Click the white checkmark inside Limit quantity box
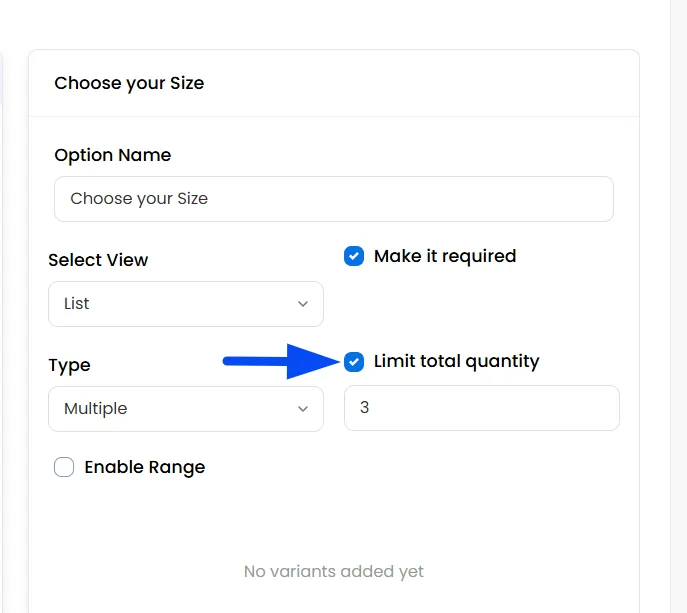 (354, 362)
